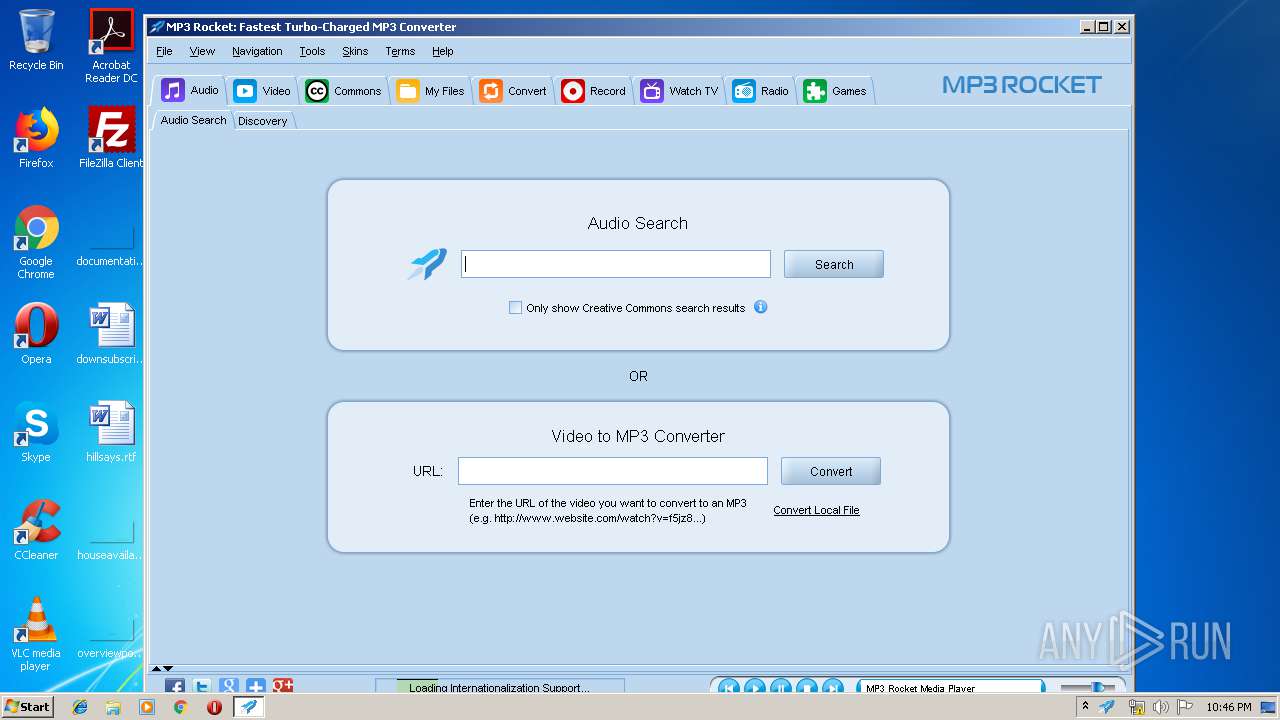
Task: Click the rocket icon beside search field
Action: click(427, 264)
